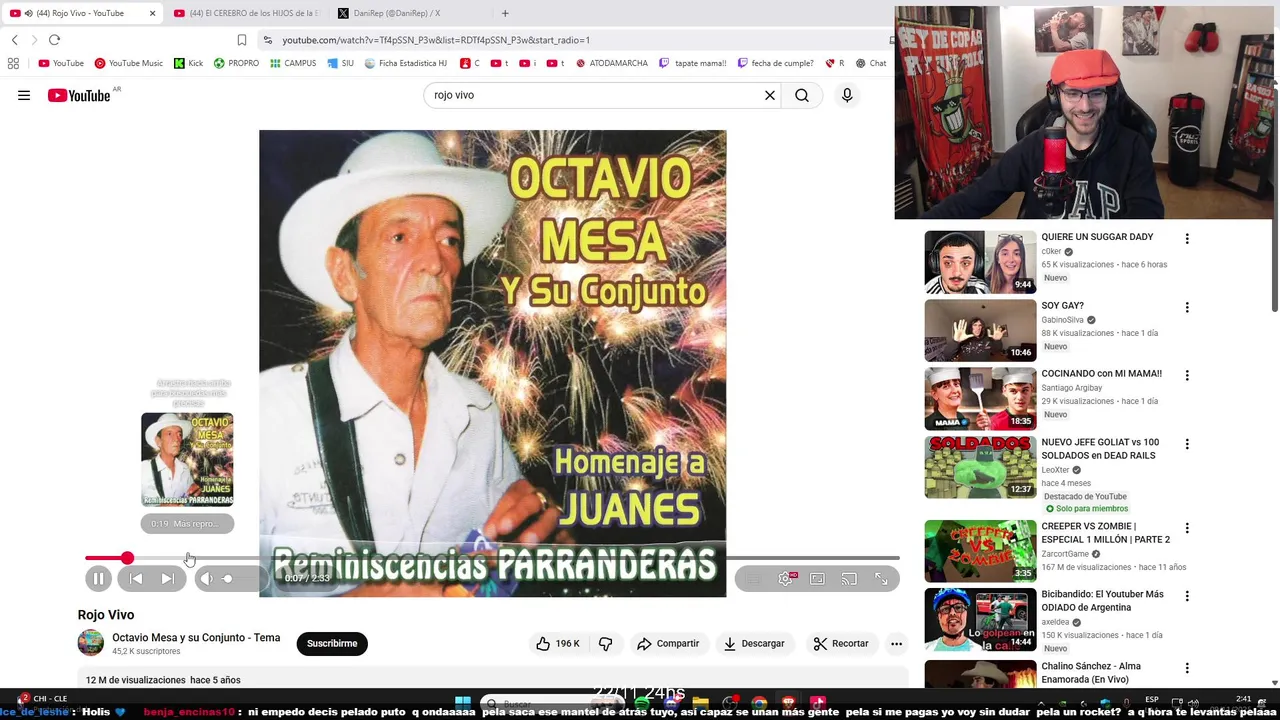Open 'NUEVO JEFE GOLIAT vs 100 SOLDADOS' video
Image resolution: width=1280 pixels, height=720 pixels.
tap(980, 467)
